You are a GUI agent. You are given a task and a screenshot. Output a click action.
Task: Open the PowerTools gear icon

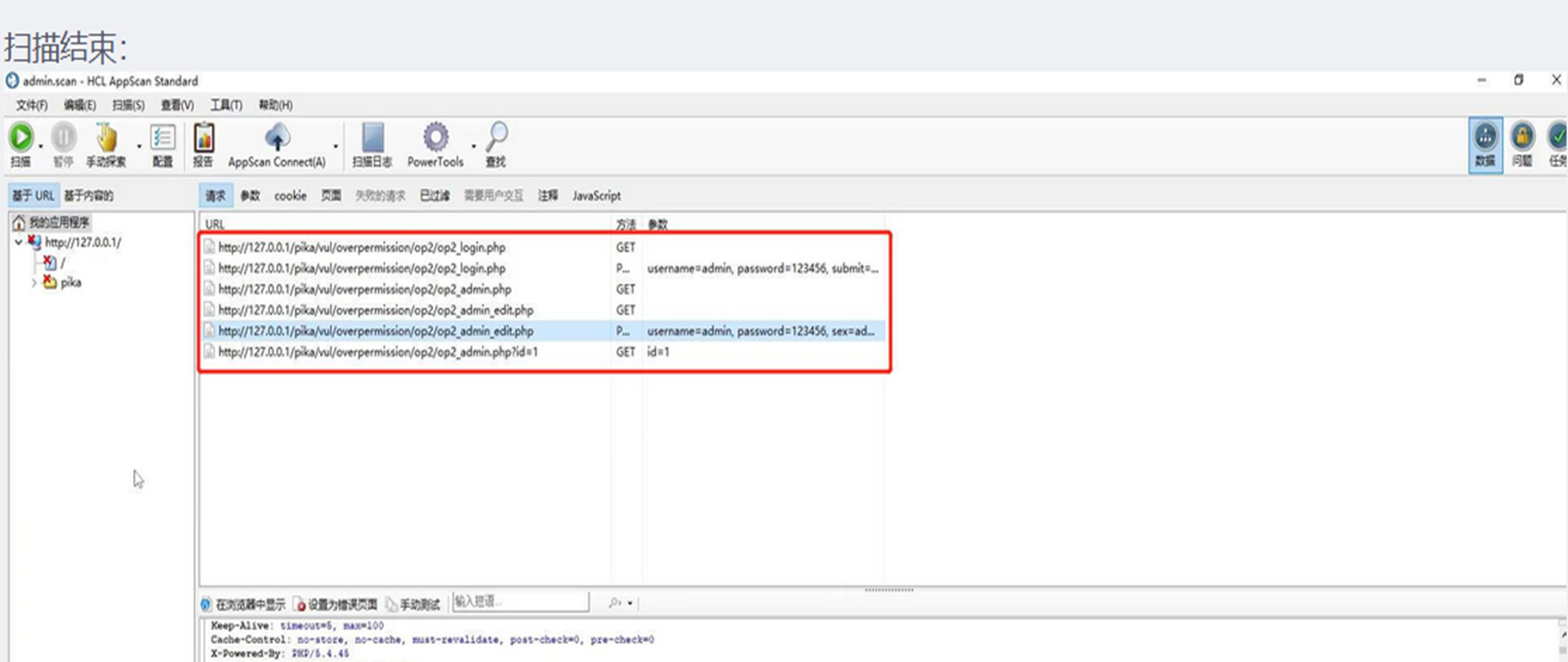[x=435, y=144]
